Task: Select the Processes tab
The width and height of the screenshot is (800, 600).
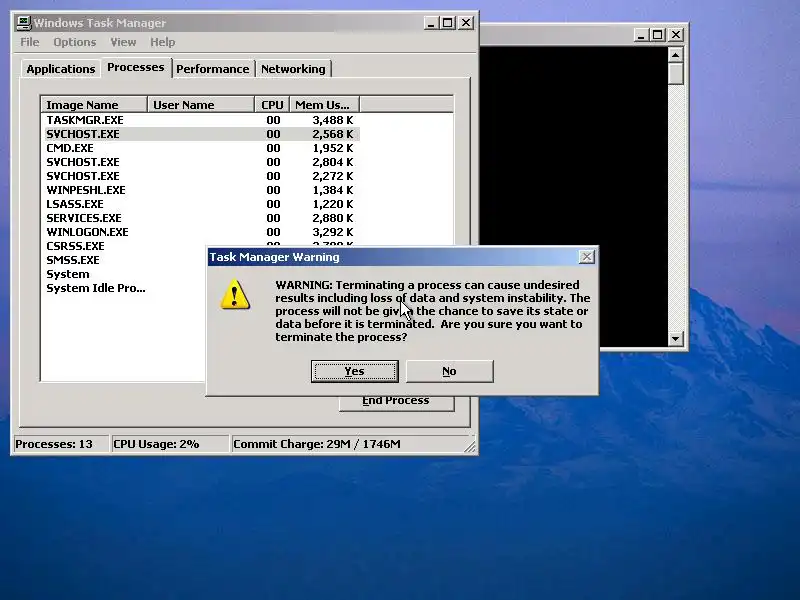Action: coord(136,67)
